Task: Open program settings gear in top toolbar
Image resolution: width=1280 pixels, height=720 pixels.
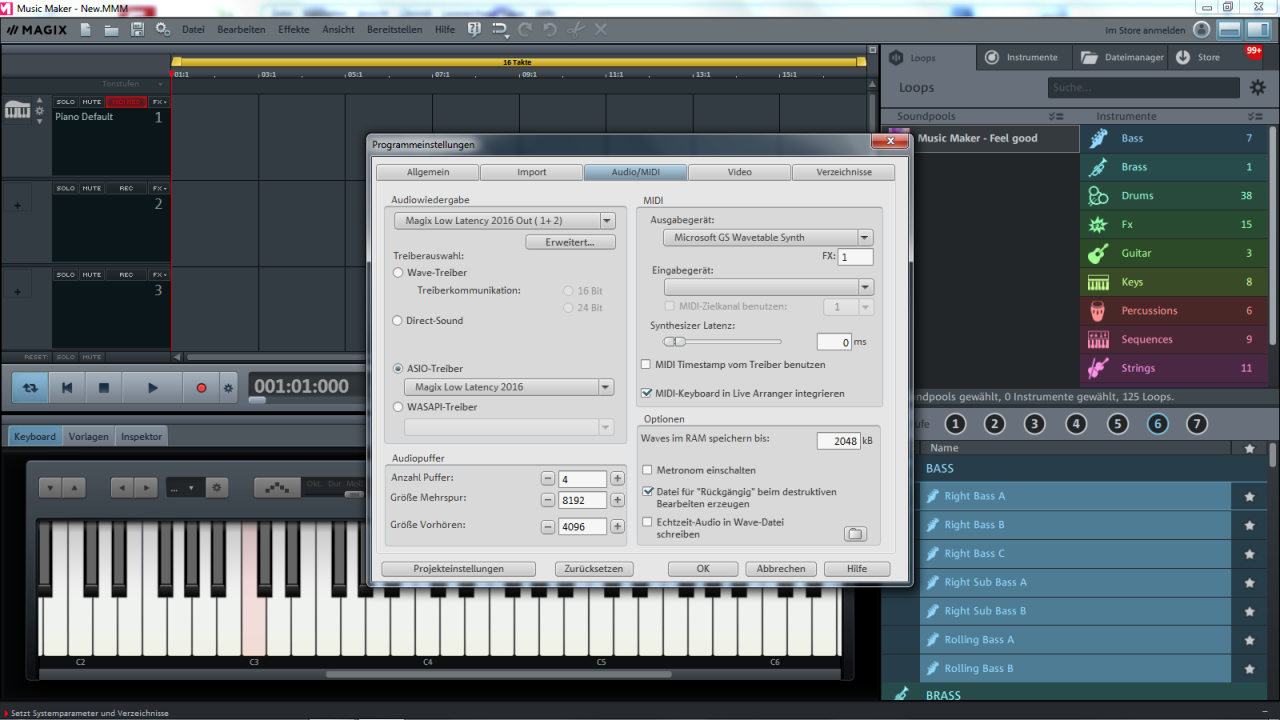Action: click(163, 30)
